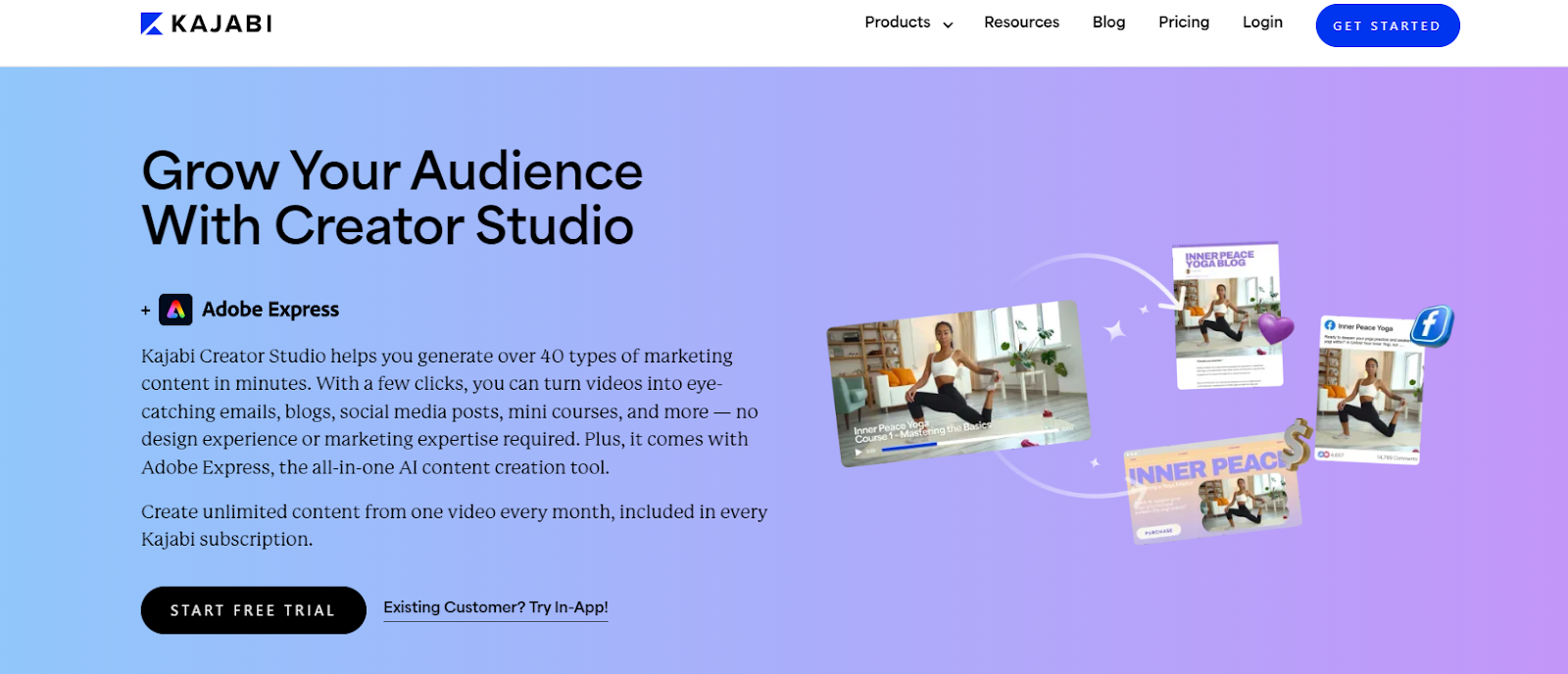Click the purple heart icon
Screen dimensions: 1568x674
point(1275,327)
